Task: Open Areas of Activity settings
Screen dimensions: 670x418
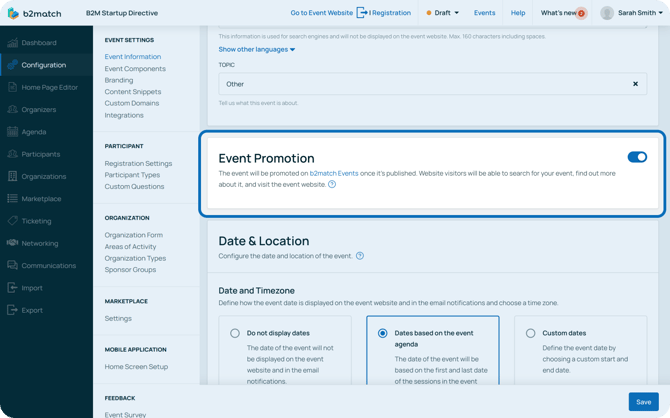Action: pos(130,246)
